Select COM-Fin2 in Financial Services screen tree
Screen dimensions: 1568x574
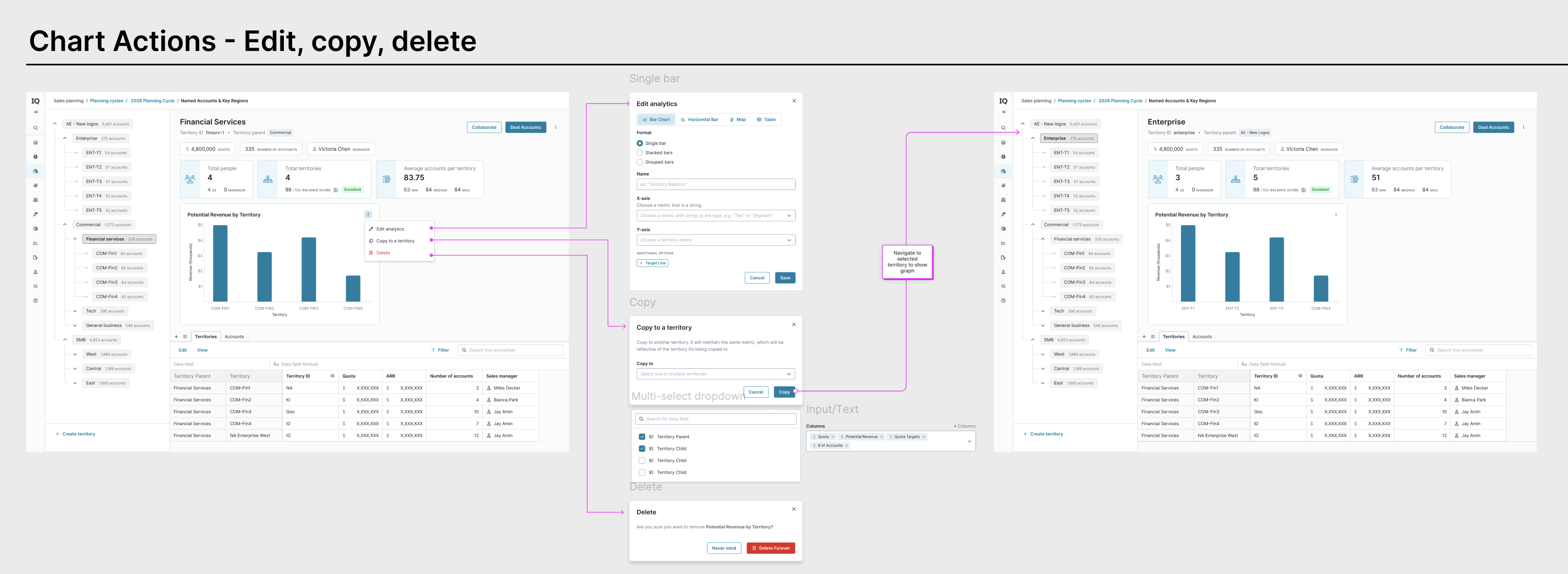[119, 268]
